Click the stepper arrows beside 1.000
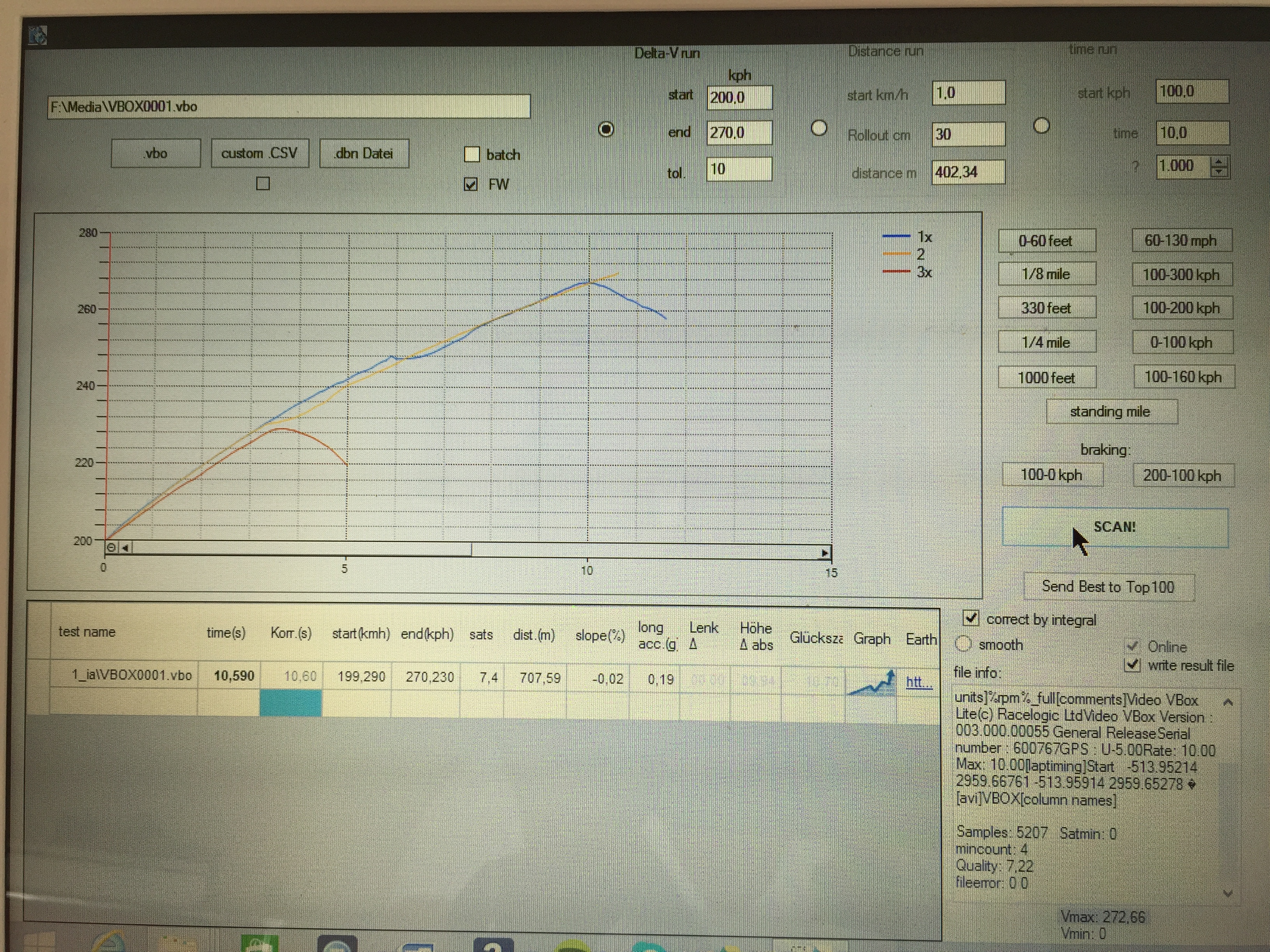The width and height of the screenshot is (1270, 952). 1219,167
